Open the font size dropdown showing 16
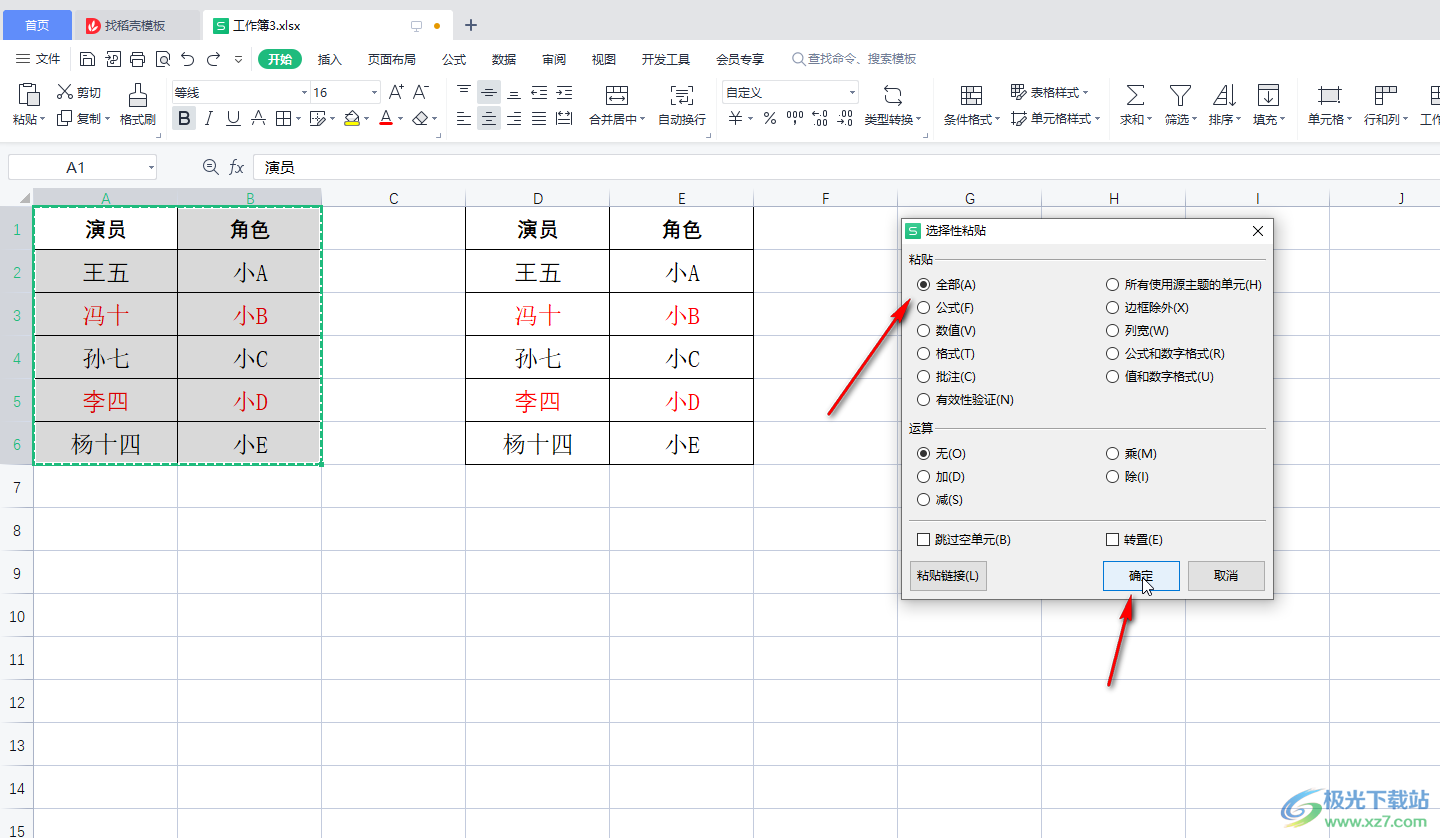 tap(374, 92)
